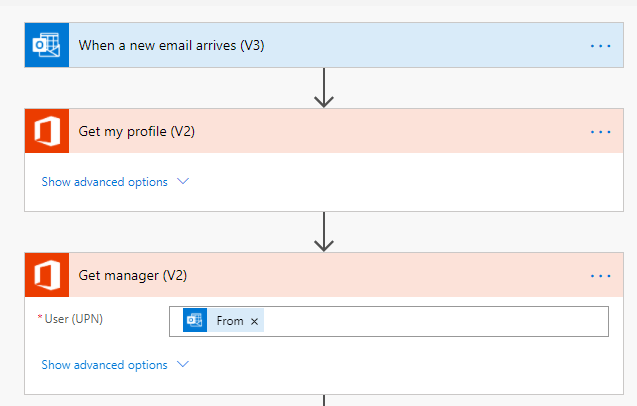Click the arrow between Get my profile and Get manager

323,232
